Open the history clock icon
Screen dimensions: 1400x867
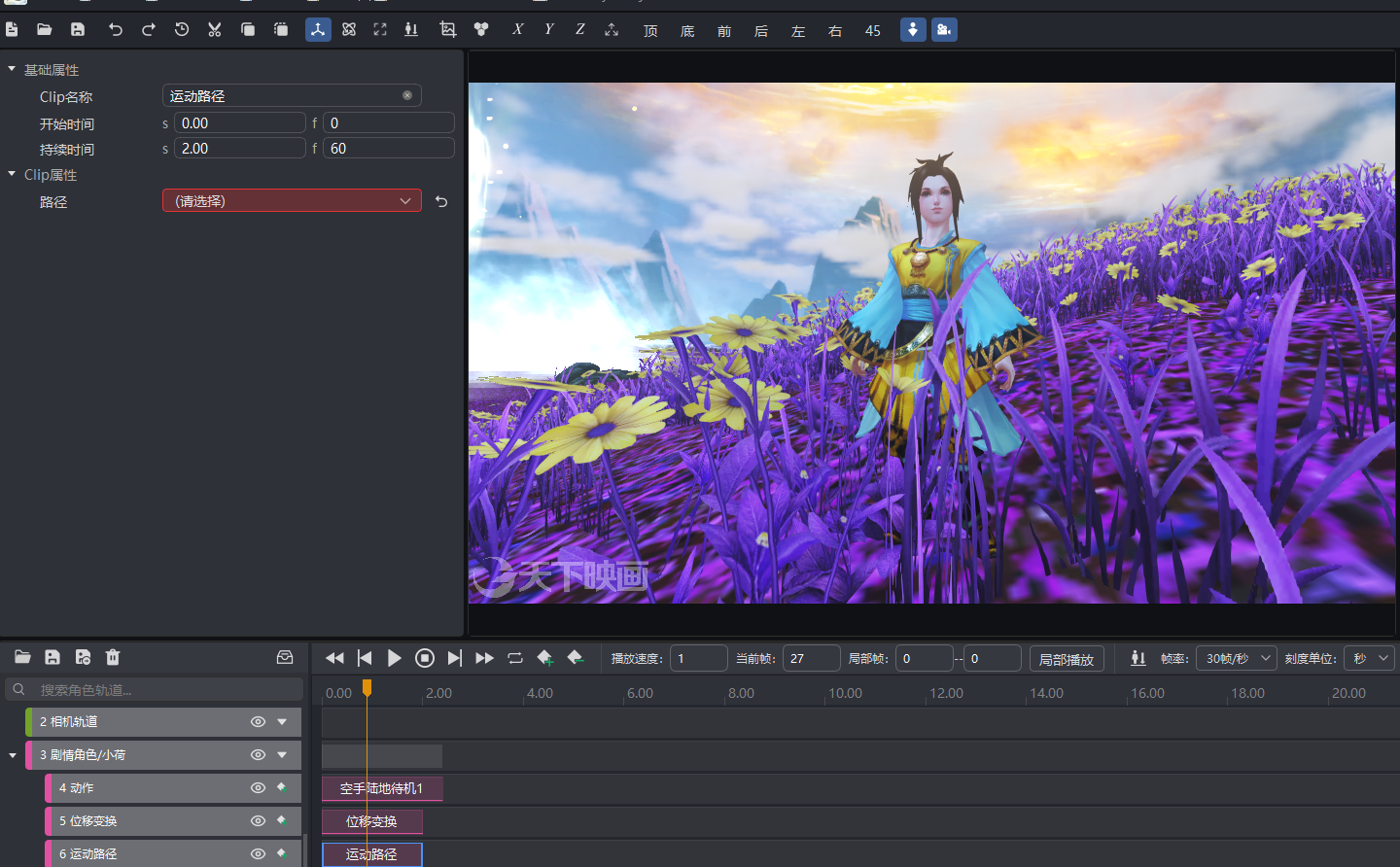click(x=182, y=30)
